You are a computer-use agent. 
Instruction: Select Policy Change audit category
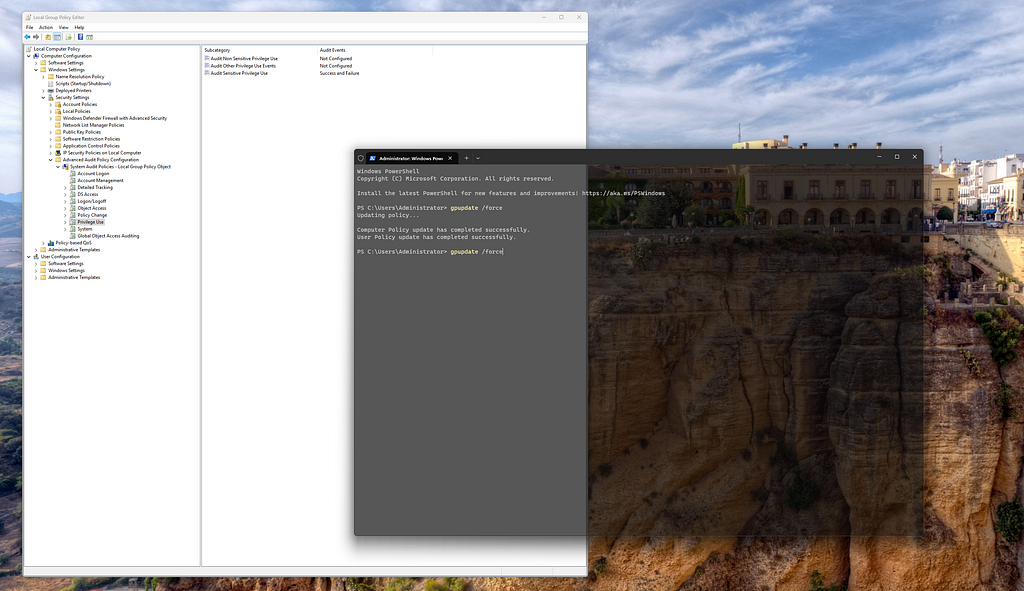pyautogui.click(x=92, y=215)
